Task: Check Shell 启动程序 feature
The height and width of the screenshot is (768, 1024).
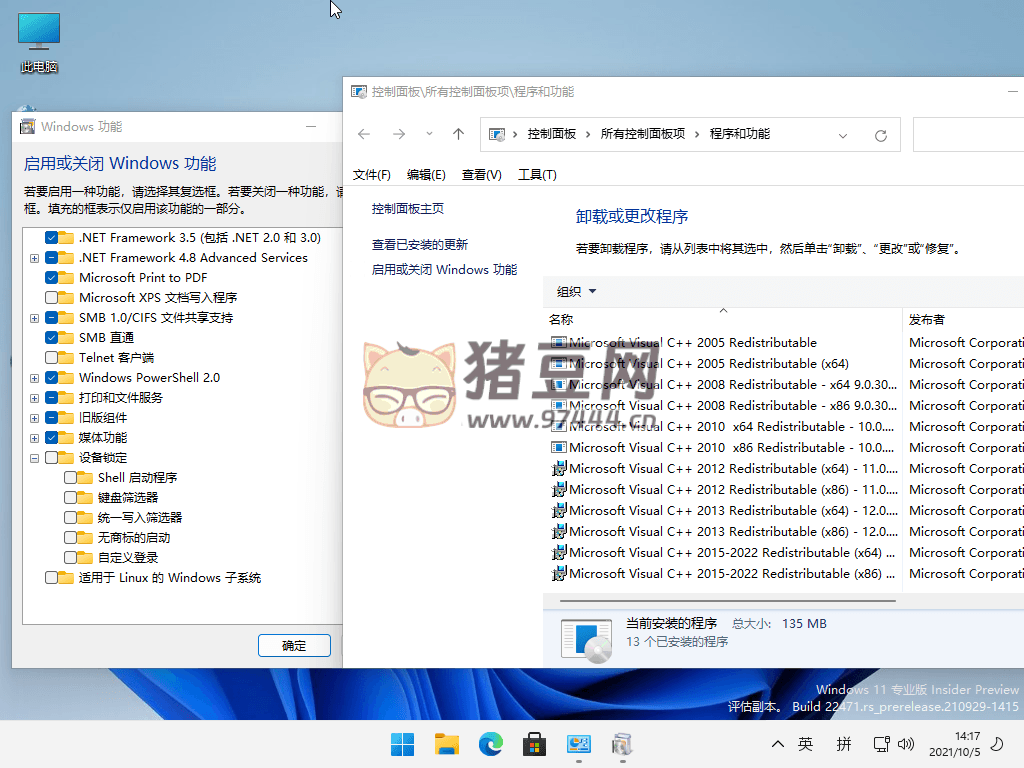Action: (x=71, y=478)
